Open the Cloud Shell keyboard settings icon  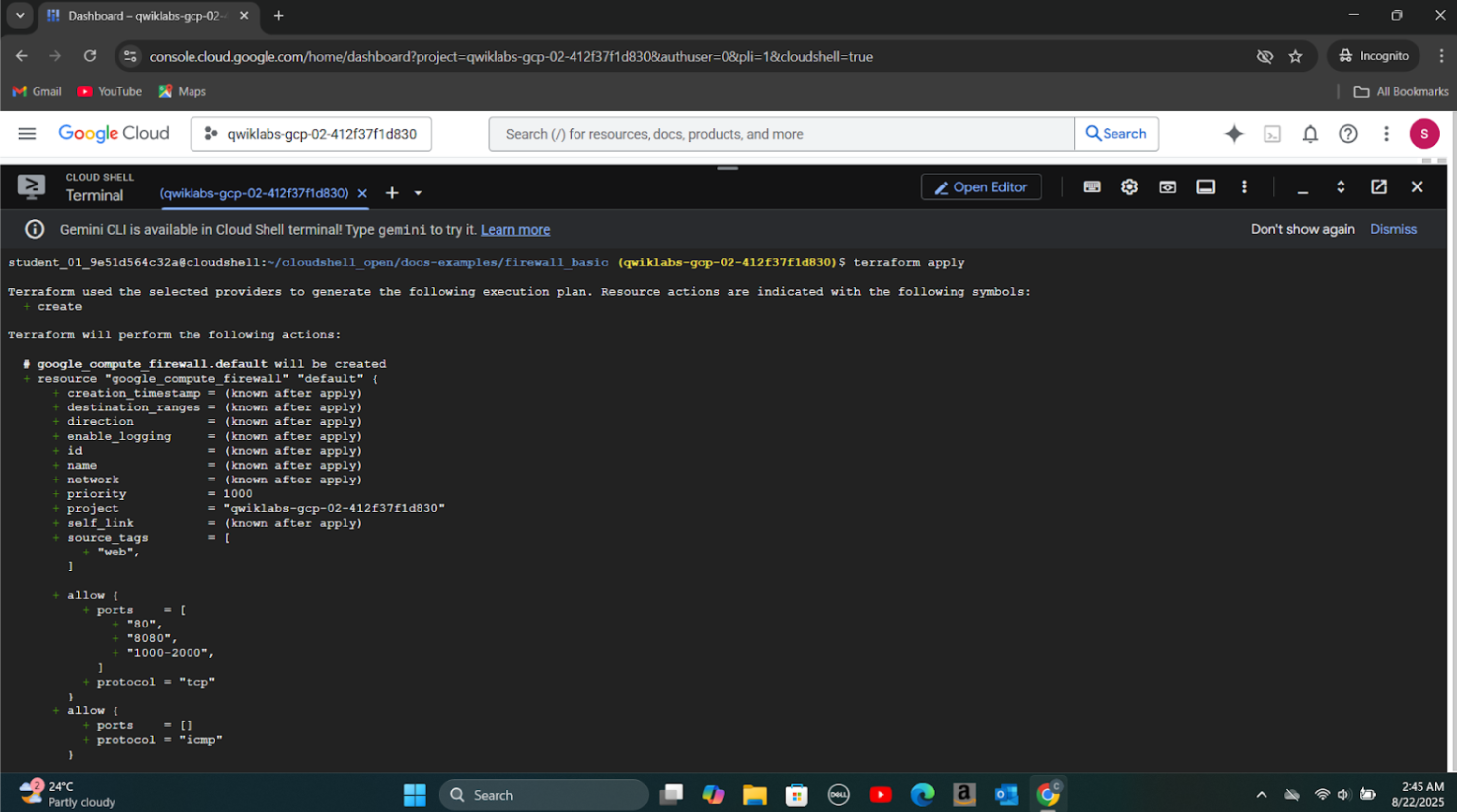tap(1091, 187)
